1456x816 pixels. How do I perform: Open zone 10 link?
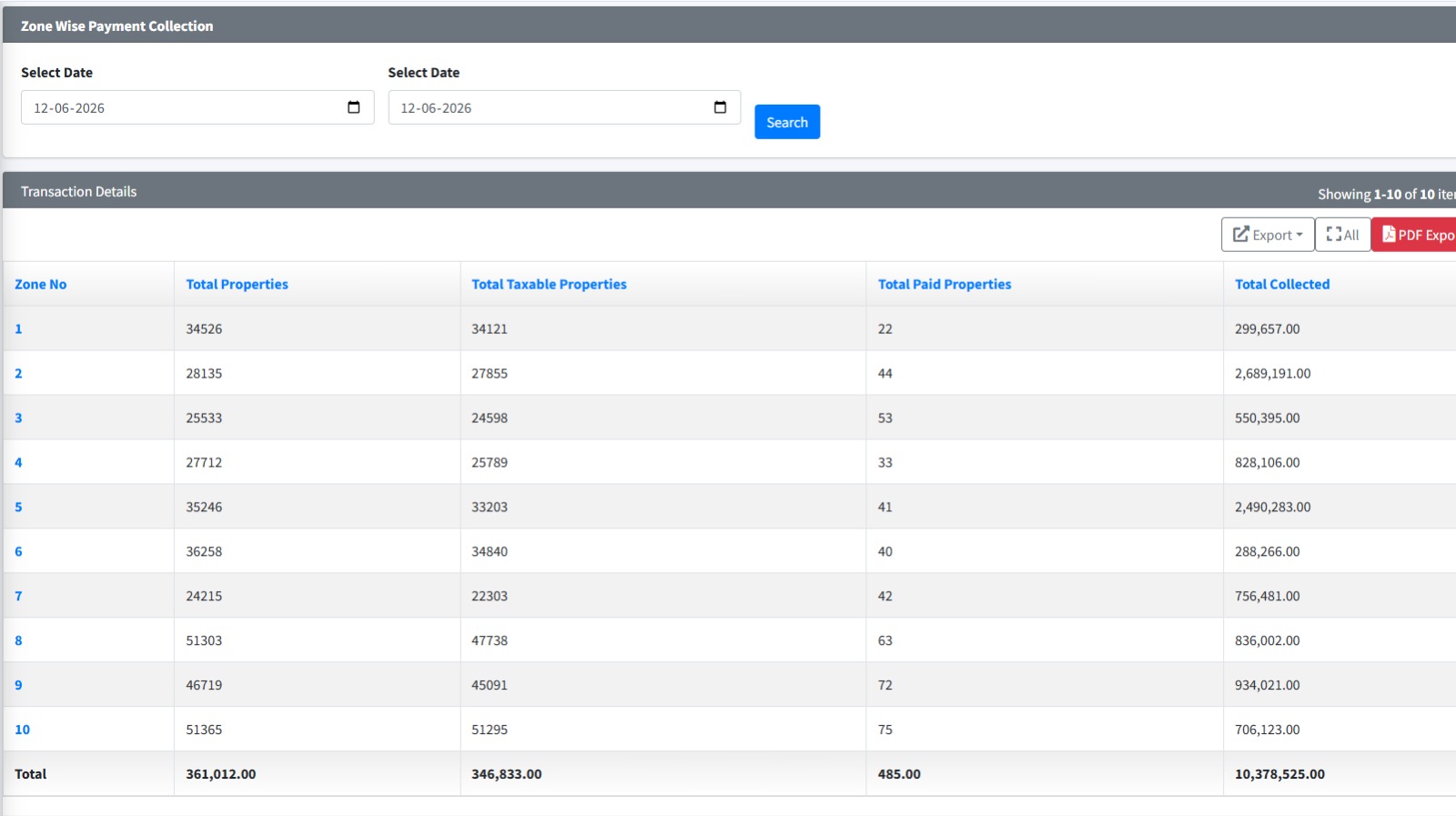point(22,730)
